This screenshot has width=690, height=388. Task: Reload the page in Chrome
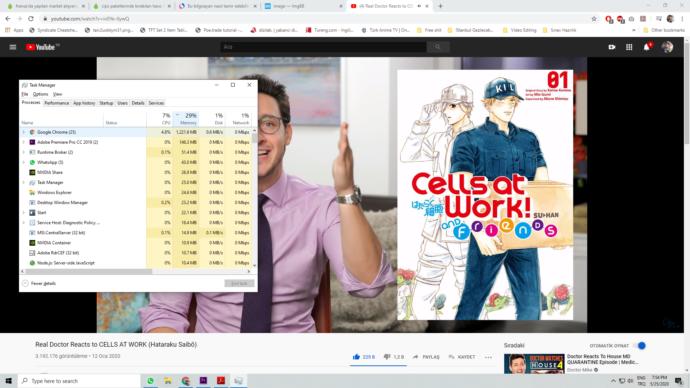tap(31, 18)
